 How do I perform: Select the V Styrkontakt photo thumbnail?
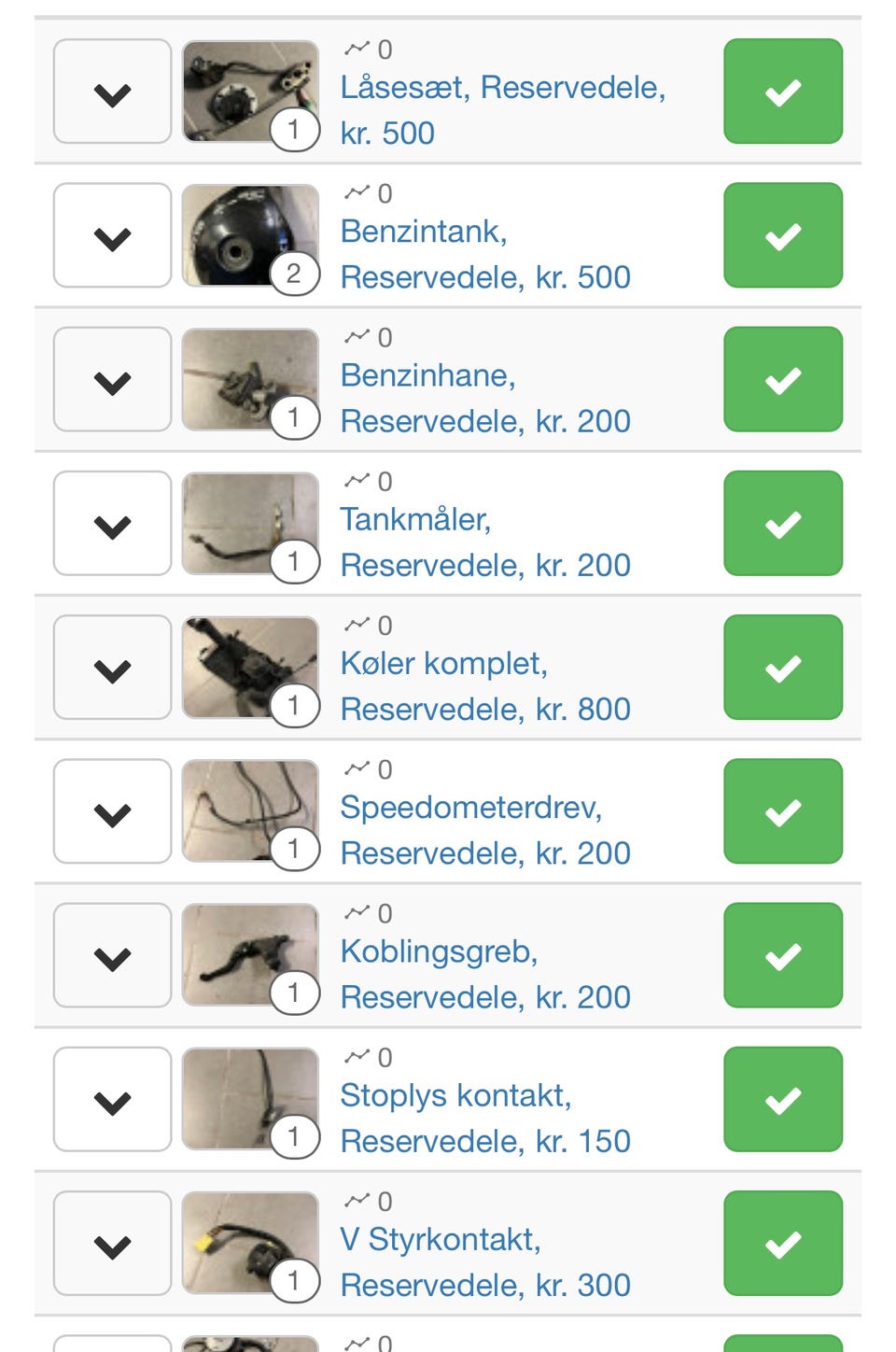248,1243
